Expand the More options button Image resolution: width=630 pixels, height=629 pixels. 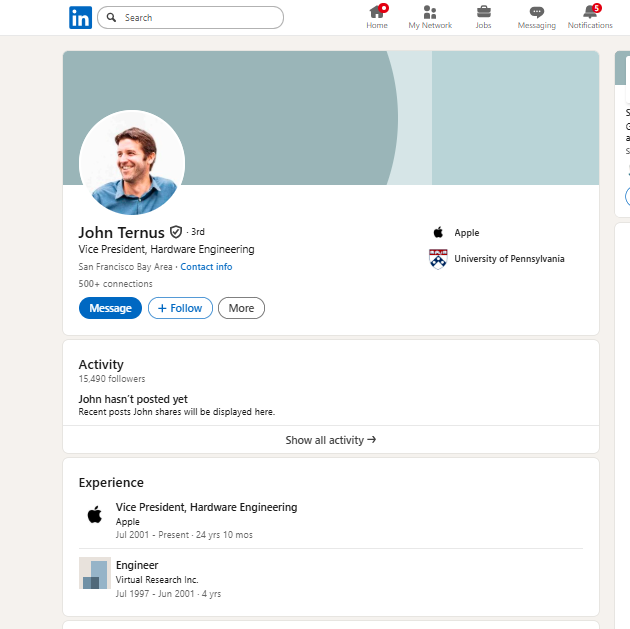241,308
